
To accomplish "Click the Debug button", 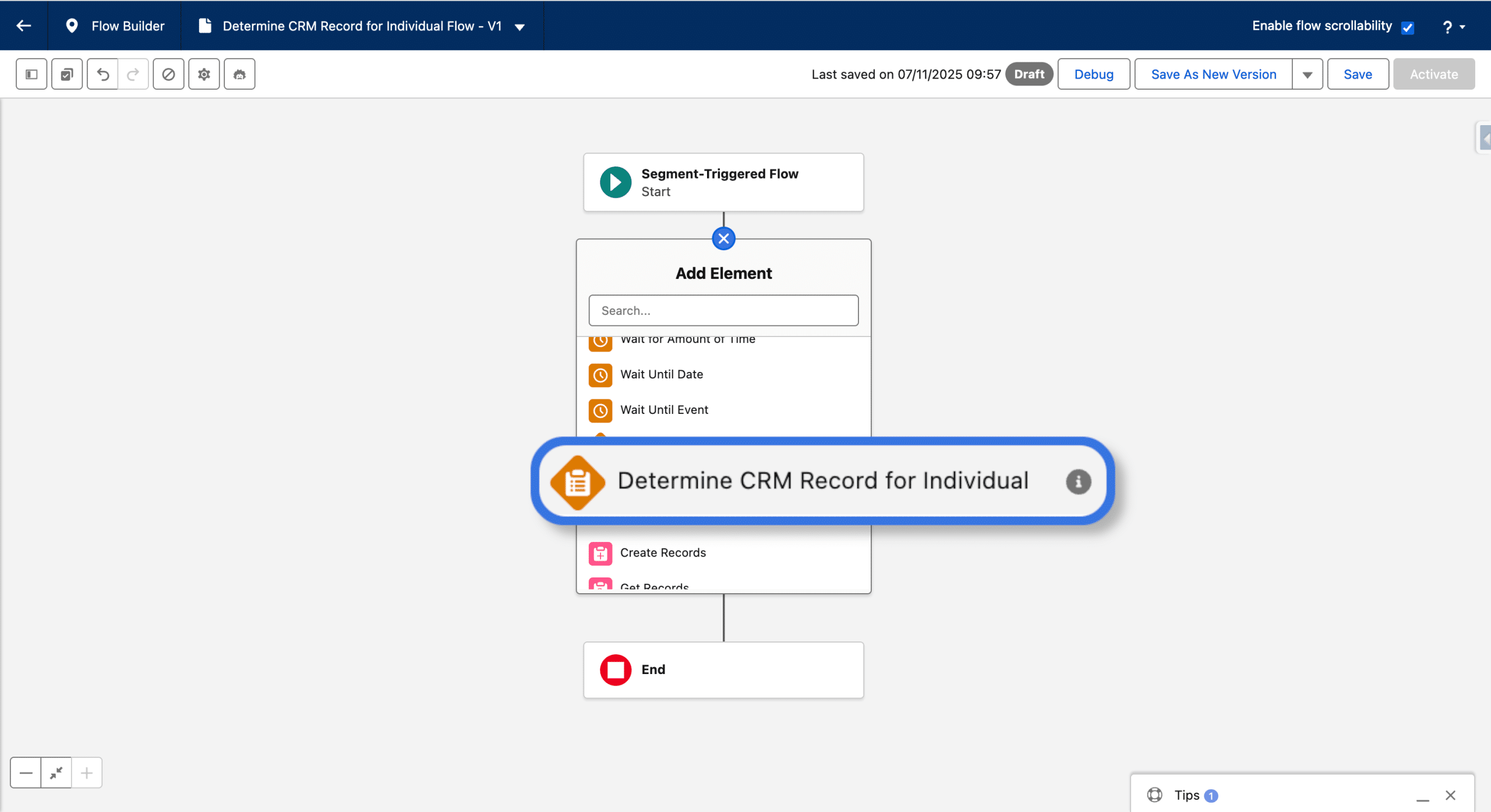I will coord(1093,74).
